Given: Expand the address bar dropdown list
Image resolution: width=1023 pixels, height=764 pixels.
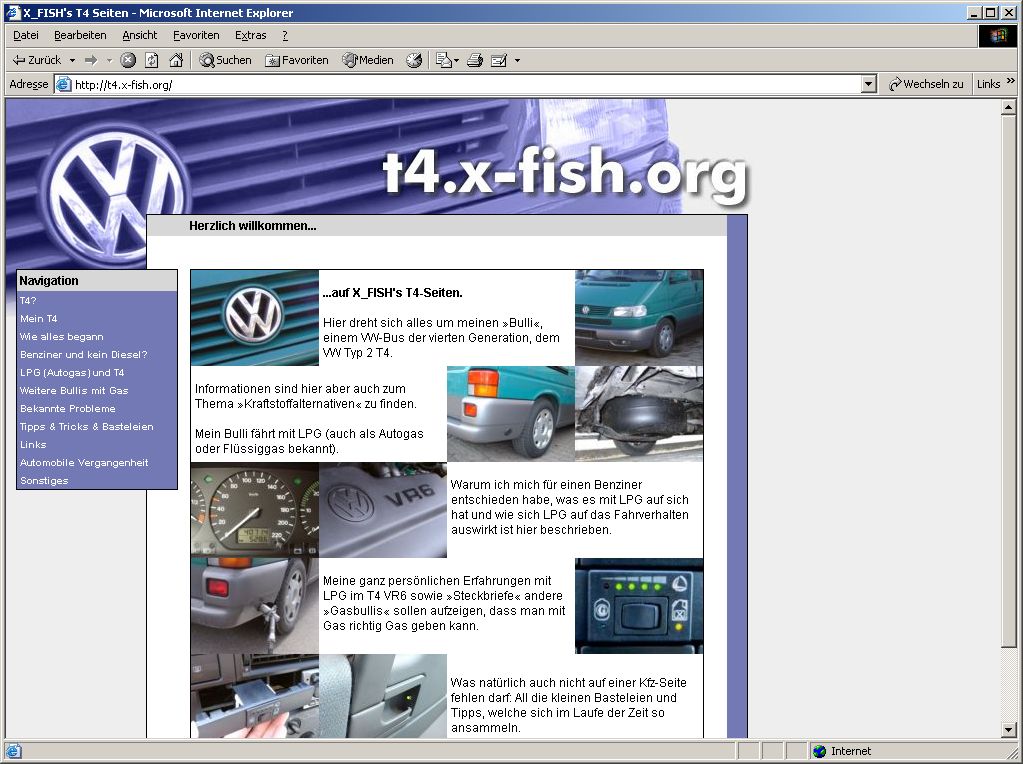Looking at the screenshot, I should [868, 84].
